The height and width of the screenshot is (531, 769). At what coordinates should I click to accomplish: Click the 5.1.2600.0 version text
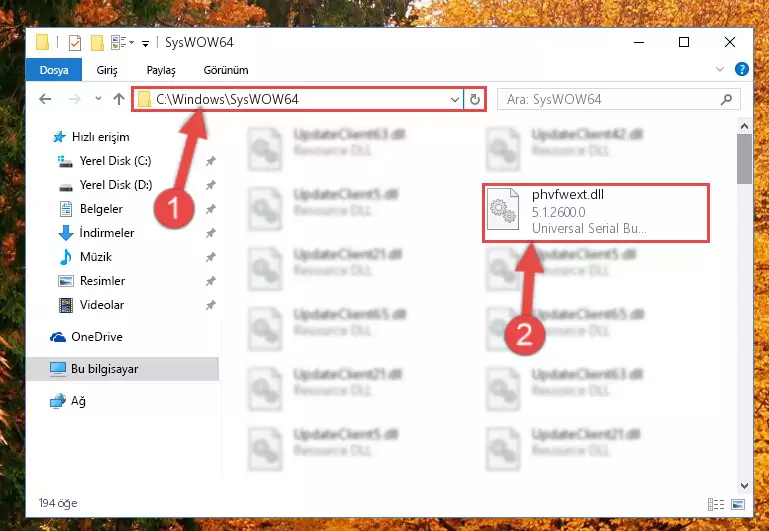[558, 212]
